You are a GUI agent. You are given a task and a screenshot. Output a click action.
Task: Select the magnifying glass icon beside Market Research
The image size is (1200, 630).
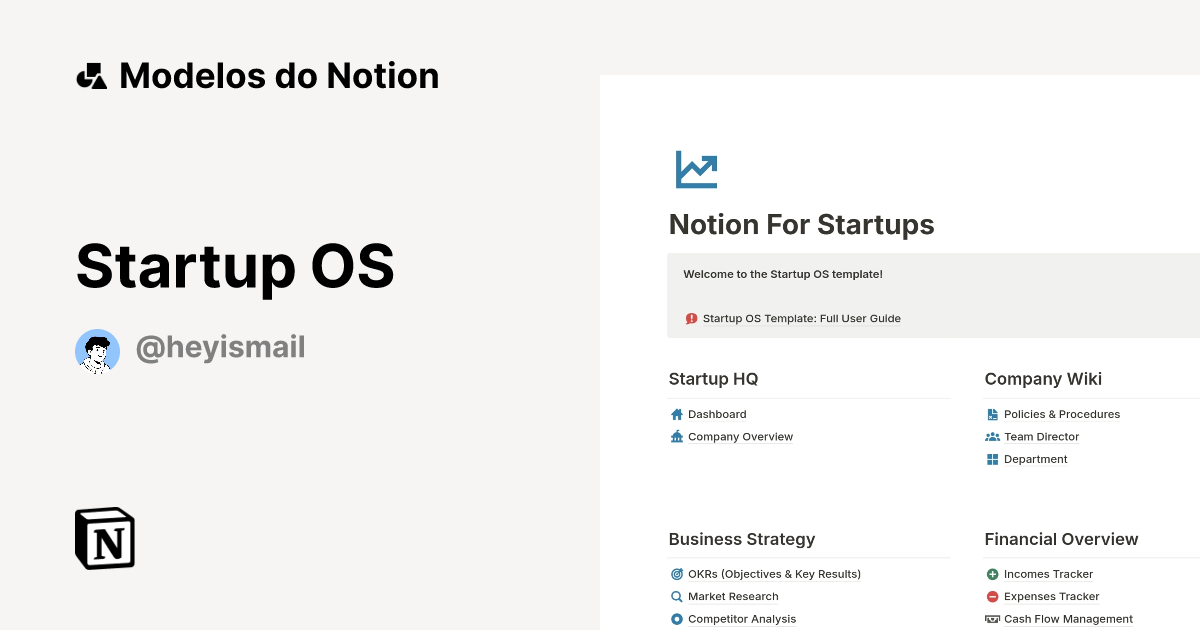677,596
